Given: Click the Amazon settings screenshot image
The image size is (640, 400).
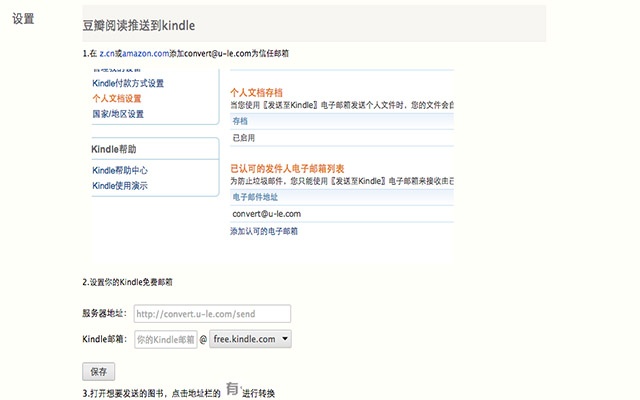Looking at the screenshot, I should click(x=273, y=165).
